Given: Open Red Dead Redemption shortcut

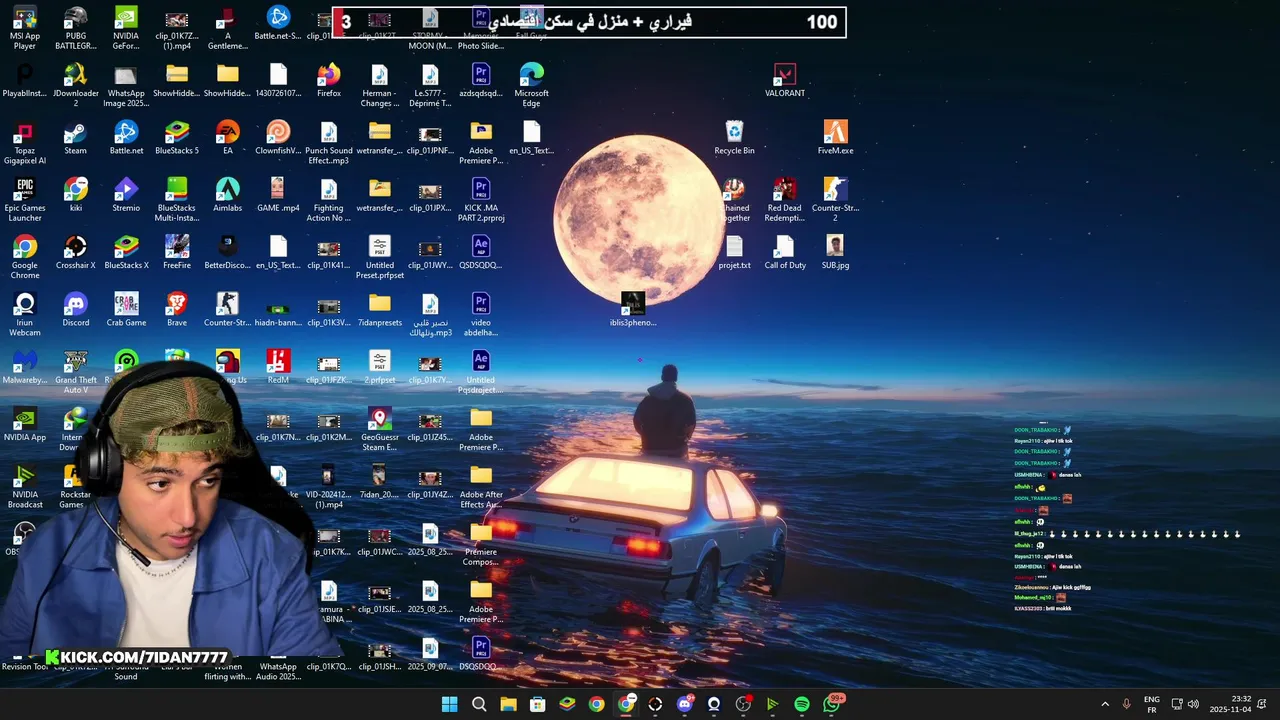Looking at the screenshot, I should point(785,200).
